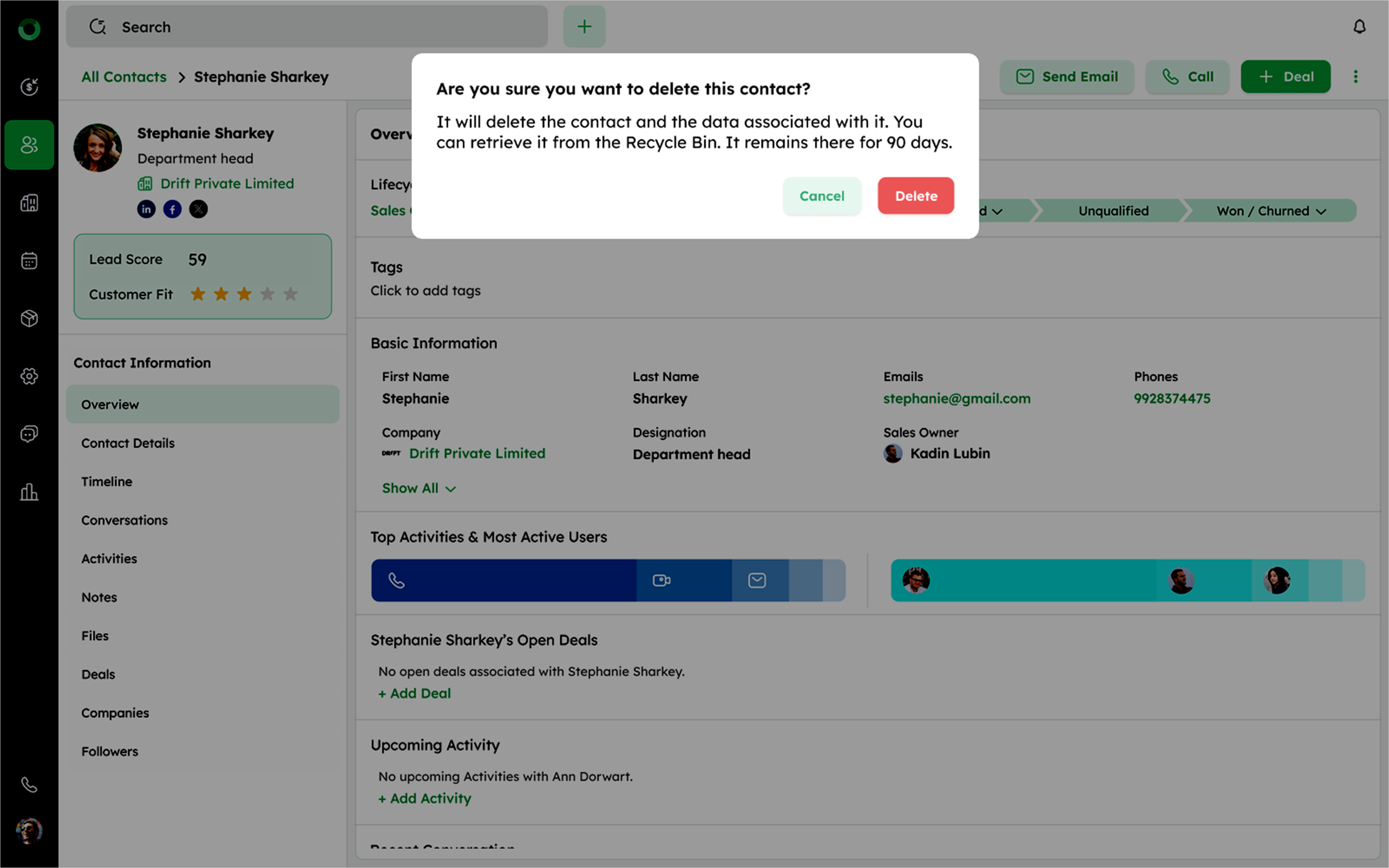
Task: Select Unqualified lifecycle stage
Action: tap(1113, 211)
